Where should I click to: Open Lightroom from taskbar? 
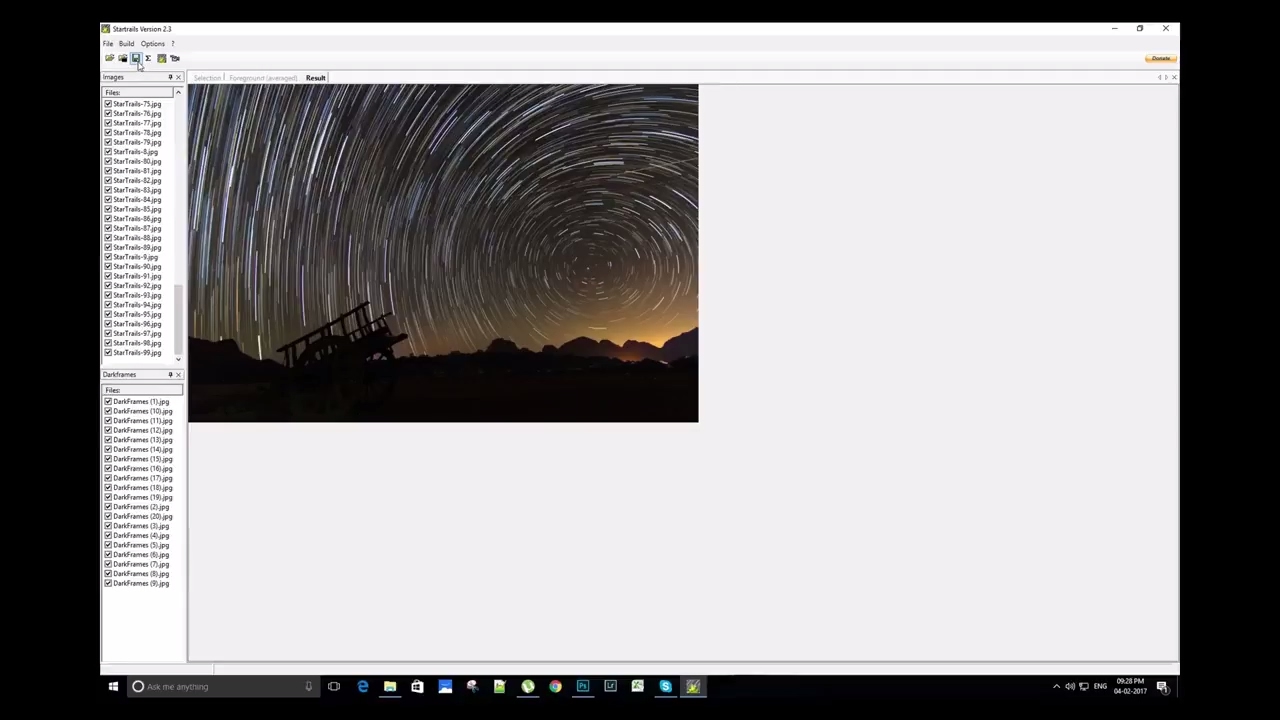[x=610, y=687]
